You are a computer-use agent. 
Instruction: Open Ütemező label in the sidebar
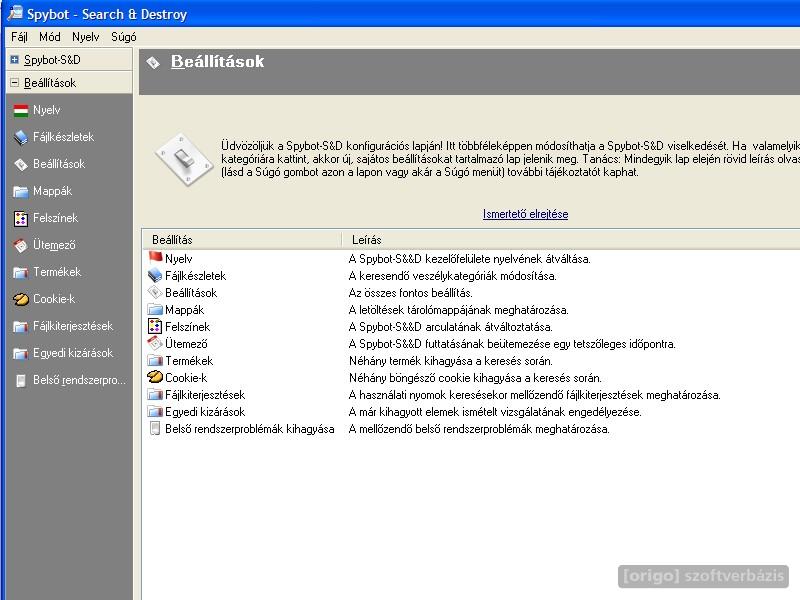pos(54,245)
